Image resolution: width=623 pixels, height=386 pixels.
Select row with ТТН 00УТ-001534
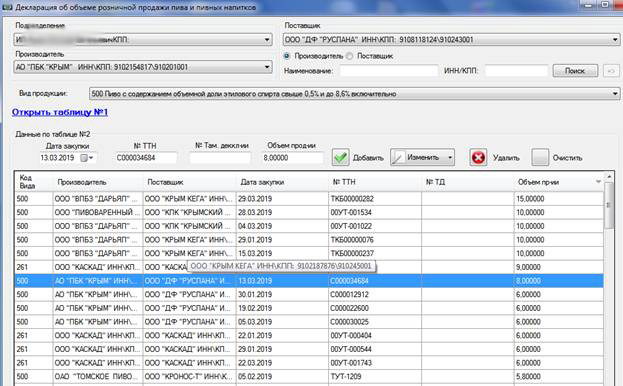(309, 212)
